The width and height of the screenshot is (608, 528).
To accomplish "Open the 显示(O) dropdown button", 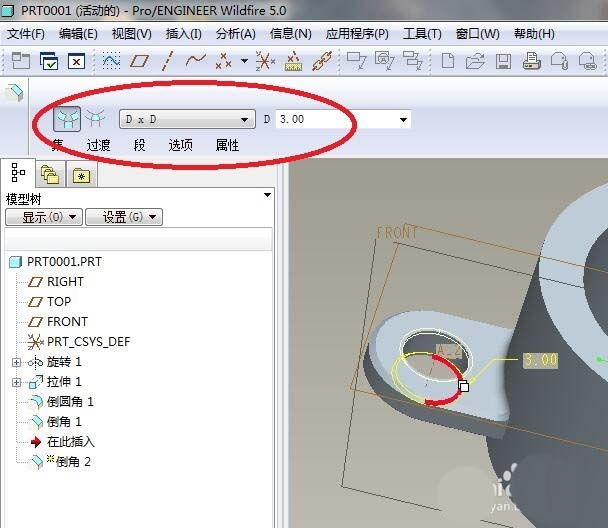I will [44, 217].
